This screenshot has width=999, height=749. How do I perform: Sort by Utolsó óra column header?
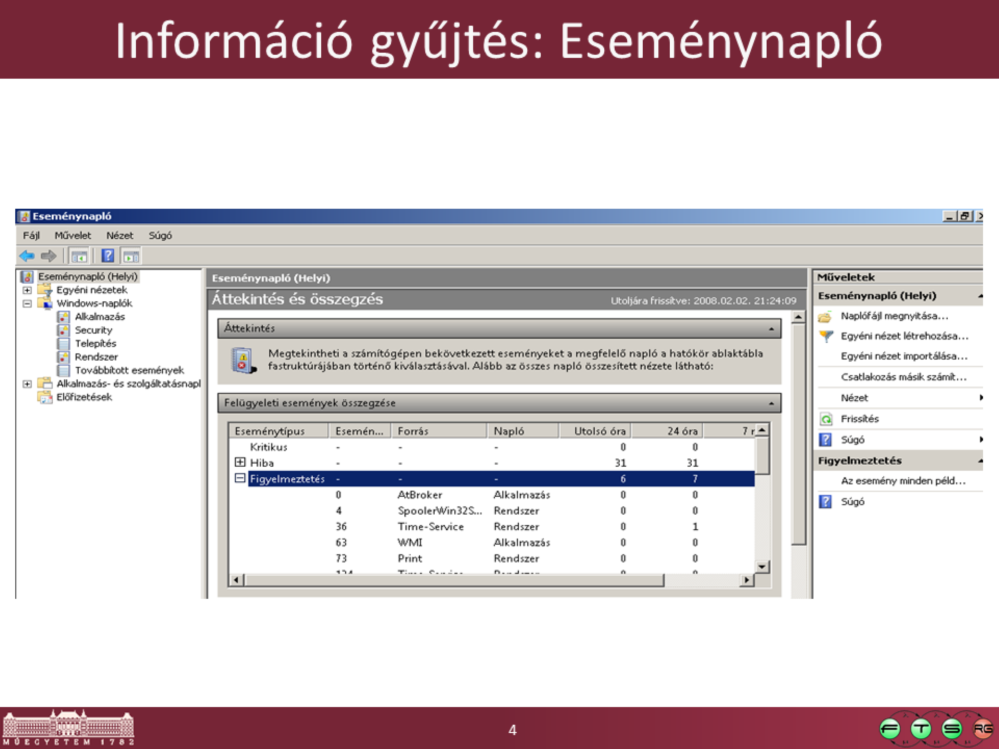pyautogui.click(x=595, y=431)
